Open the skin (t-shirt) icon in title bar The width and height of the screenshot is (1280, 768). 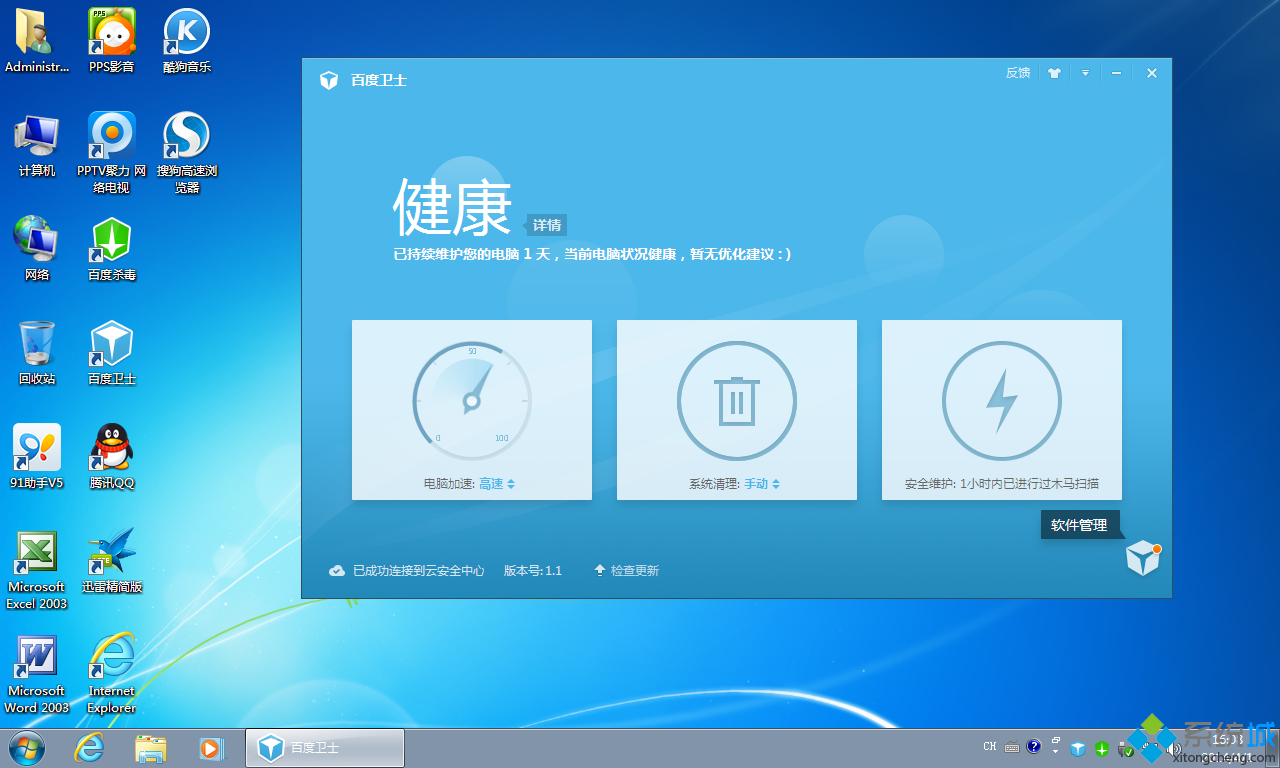click(1054, 73)
